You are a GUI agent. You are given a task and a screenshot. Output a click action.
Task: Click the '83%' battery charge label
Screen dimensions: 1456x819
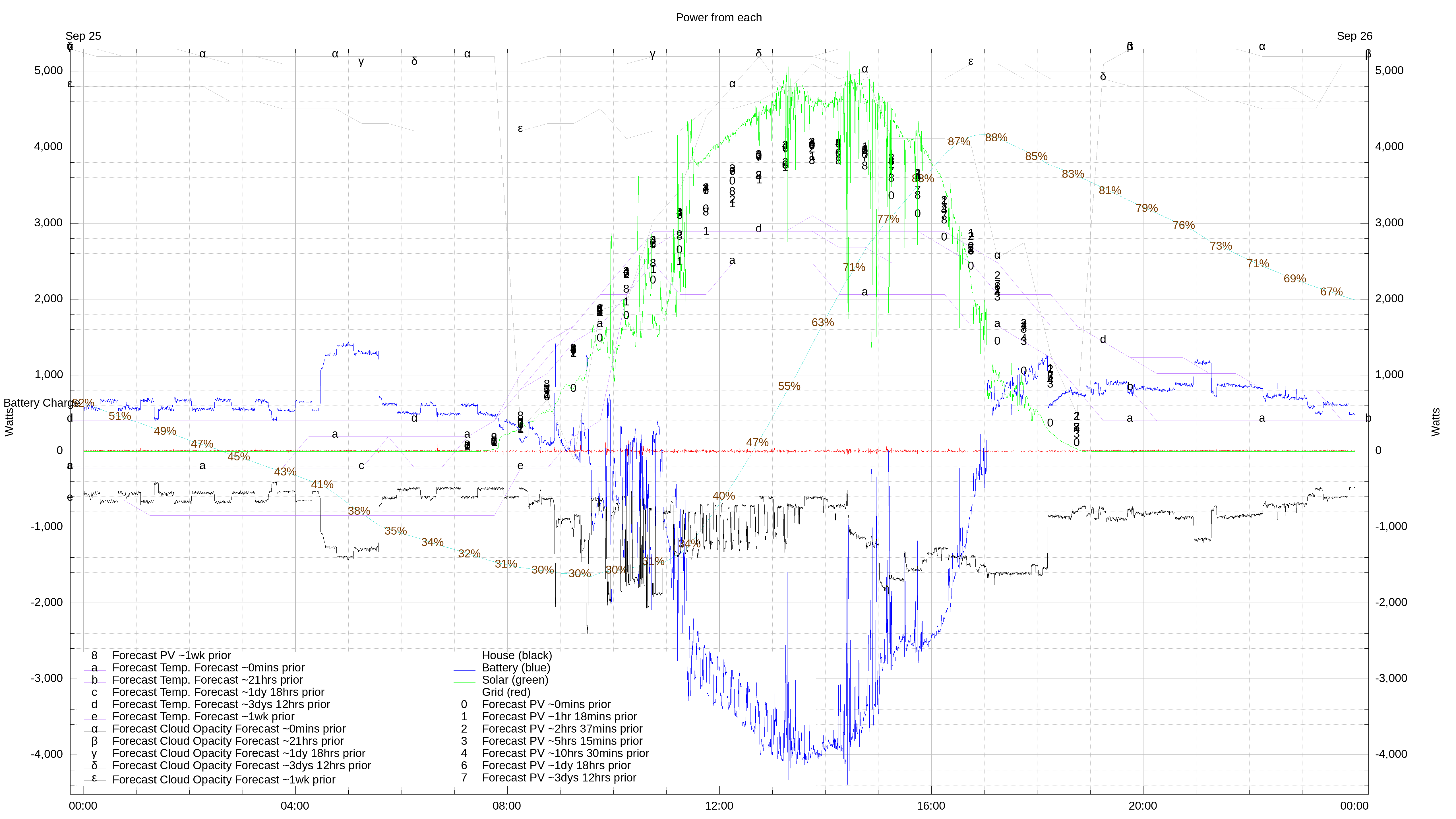click(x=1073, y=174)
